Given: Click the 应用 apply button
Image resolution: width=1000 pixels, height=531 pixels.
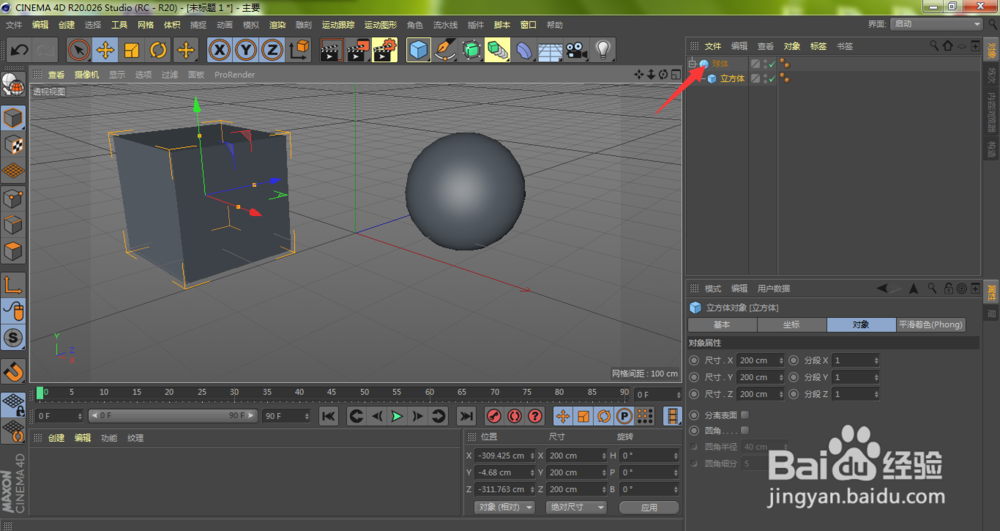Looking at the screenshot, I should [649, 507].
